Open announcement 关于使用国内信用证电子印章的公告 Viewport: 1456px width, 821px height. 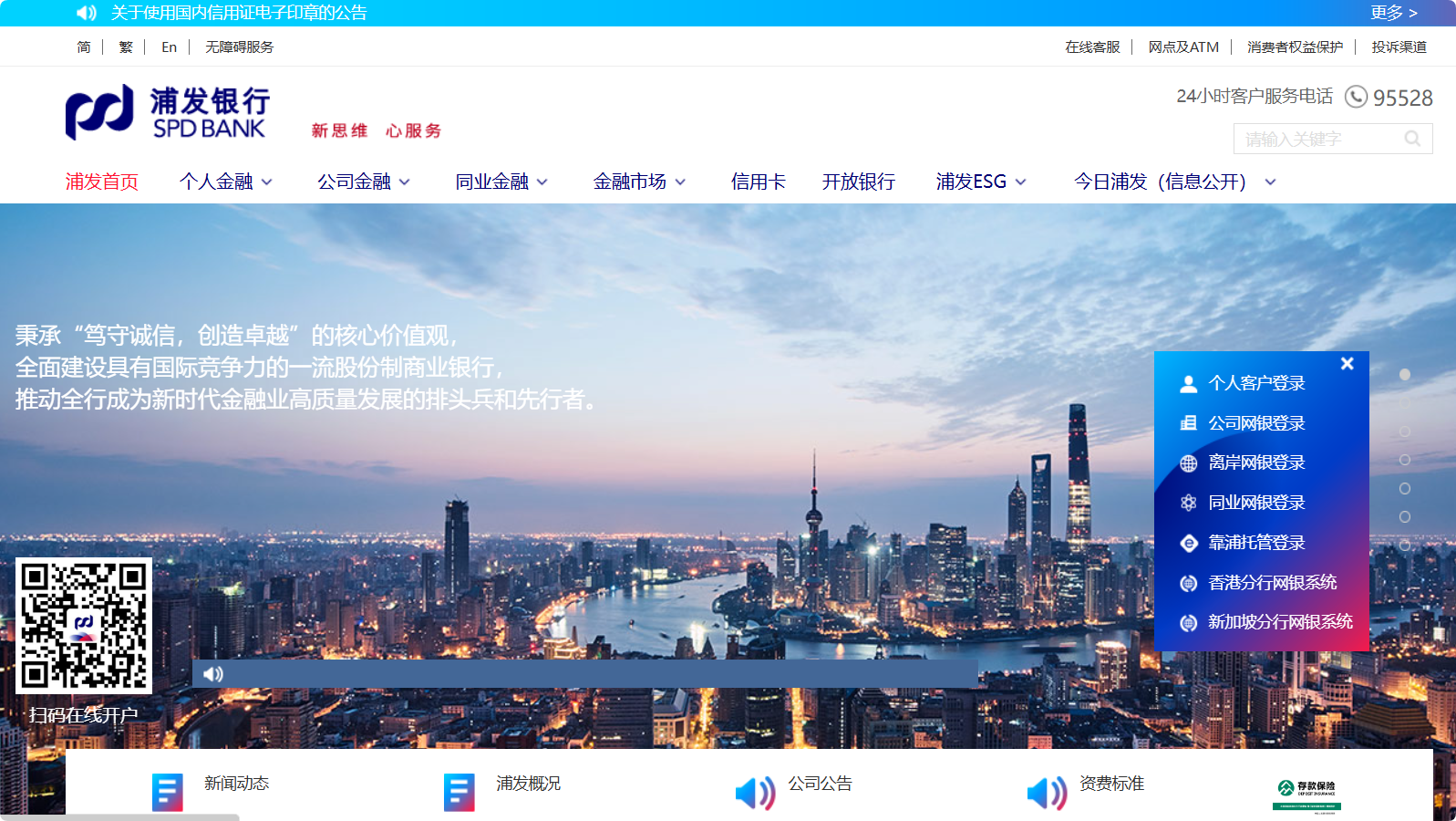[x=239, y=13]
